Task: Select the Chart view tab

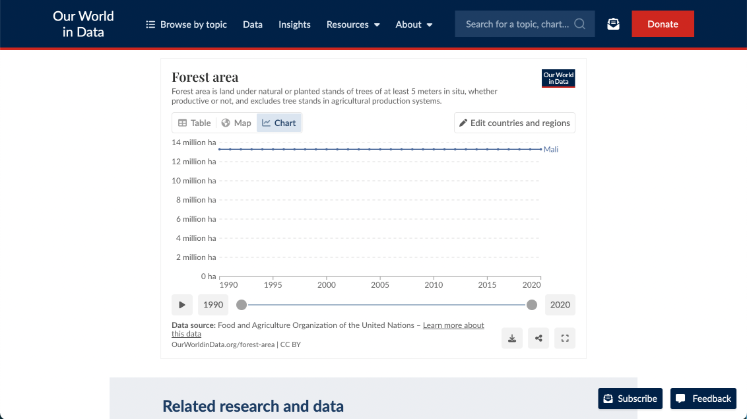Action: [279, 123]
